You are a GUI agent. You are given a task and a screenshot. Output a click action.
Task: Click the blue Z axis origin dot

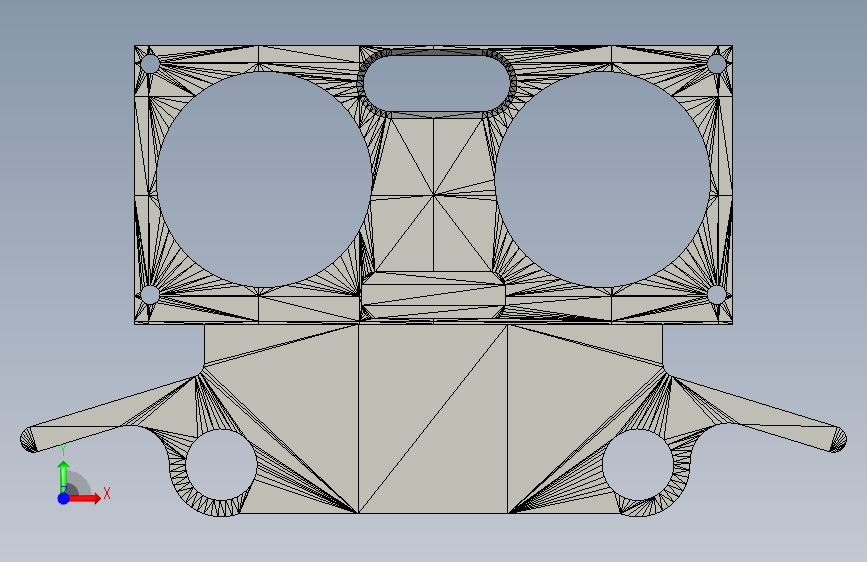[64, 498]
